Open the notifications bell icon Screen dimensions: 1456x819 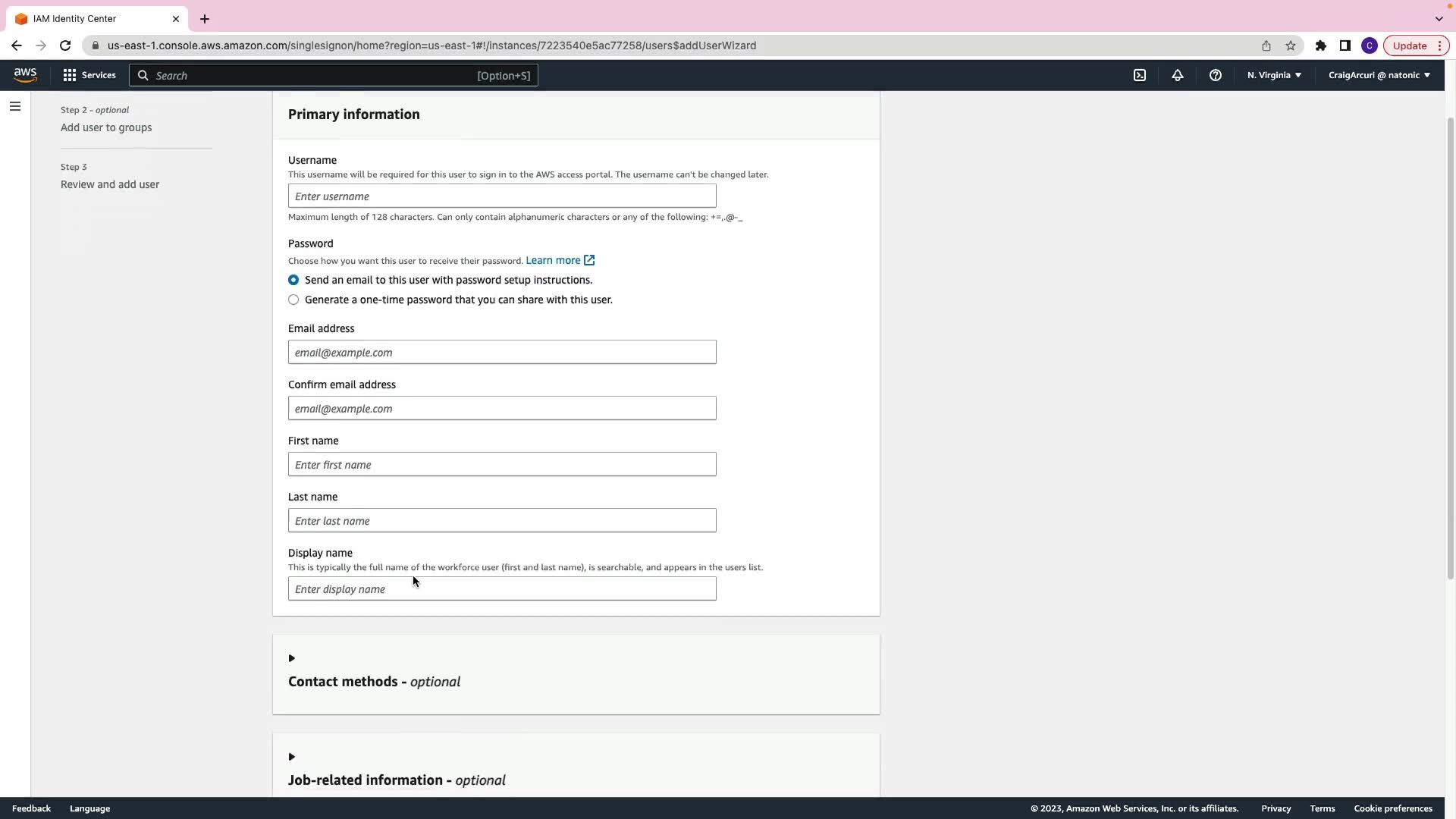(x=1177, y=75)
